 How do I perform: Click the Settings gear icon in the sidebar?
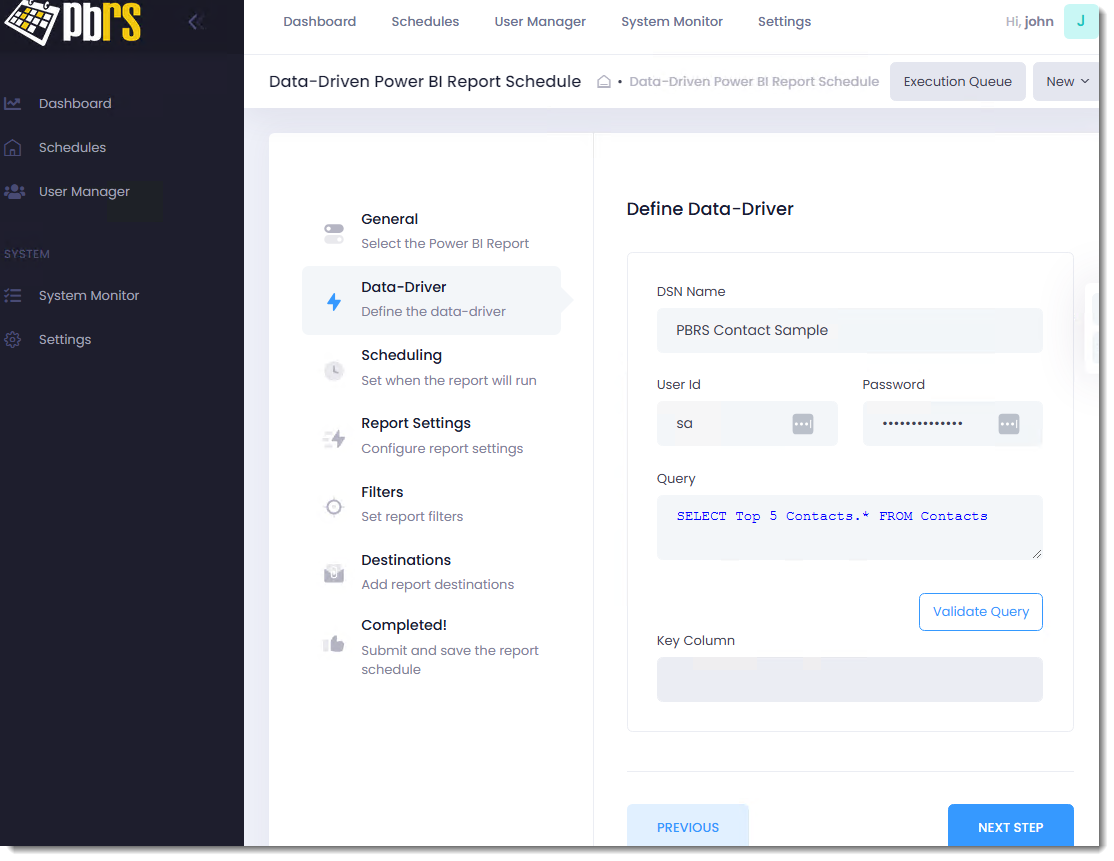click(x=13, y=340)
